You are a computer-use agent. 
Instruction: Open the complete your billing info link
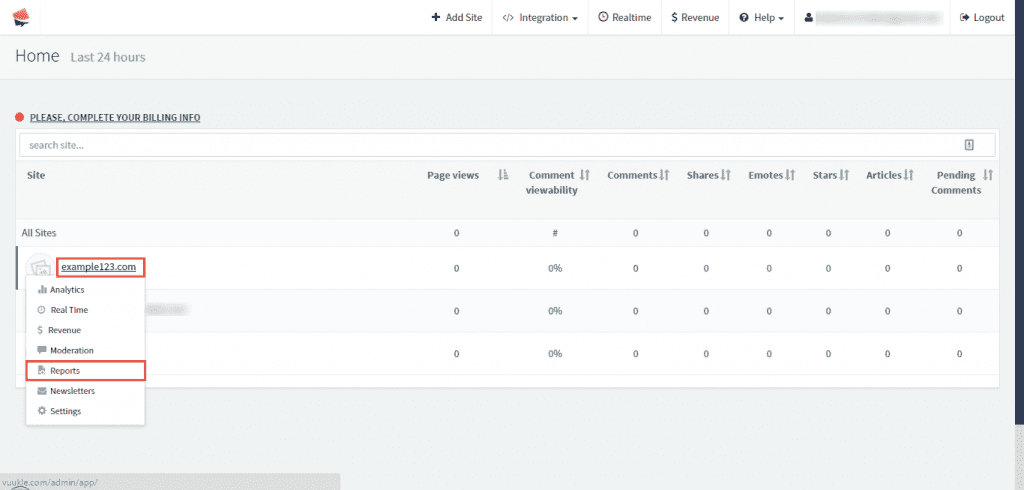pyautogui.click(x=115, y=118)
